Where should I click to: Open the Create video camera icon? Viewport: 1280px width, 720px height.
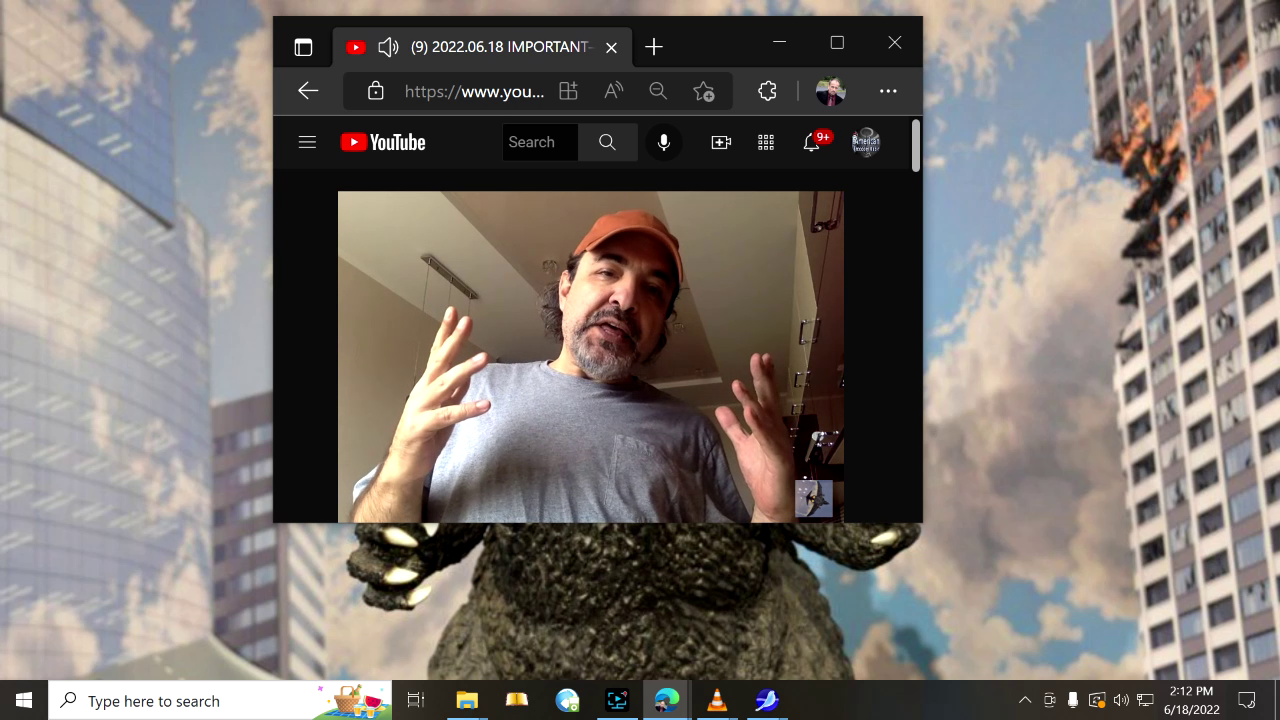click(721, 142)
